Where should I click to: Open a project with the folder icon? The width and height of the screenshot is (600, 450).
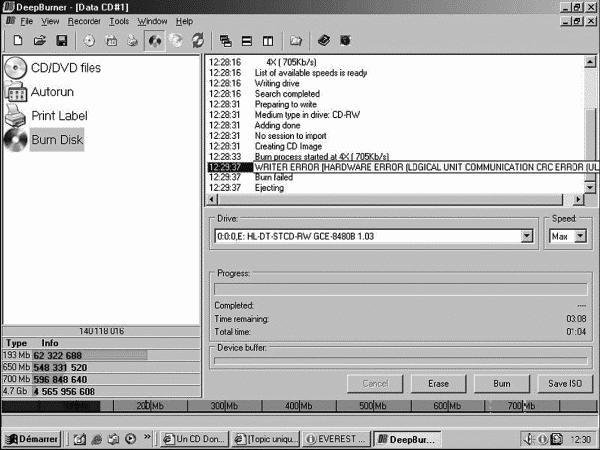point(39,40)
